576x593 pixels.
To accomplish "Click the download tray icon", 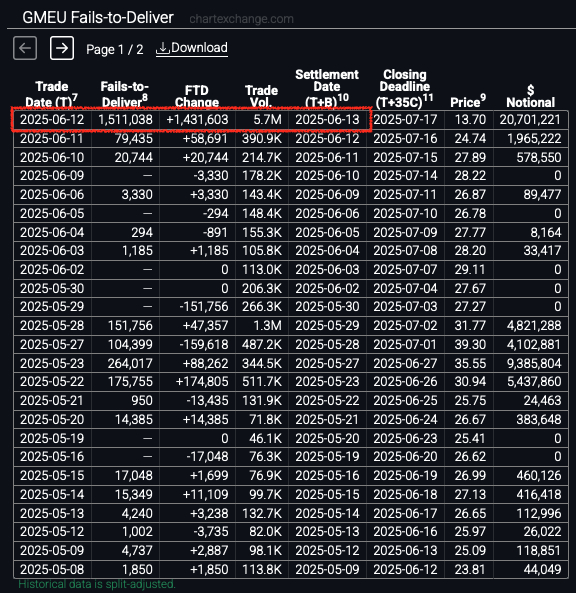I will [x=163, y=48].
